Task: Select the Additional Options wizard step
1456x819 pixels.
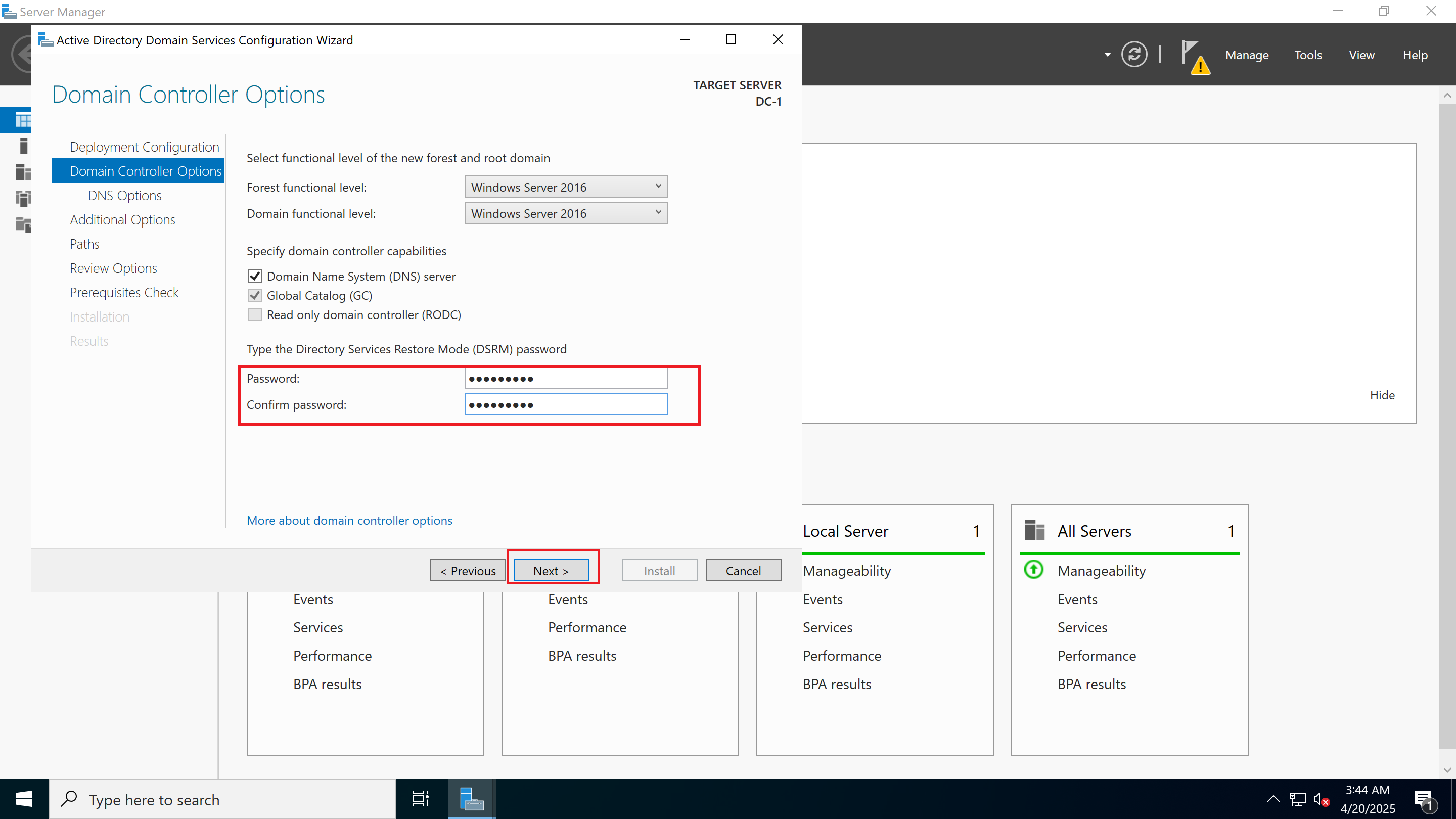Action: (x=122, y=219)
